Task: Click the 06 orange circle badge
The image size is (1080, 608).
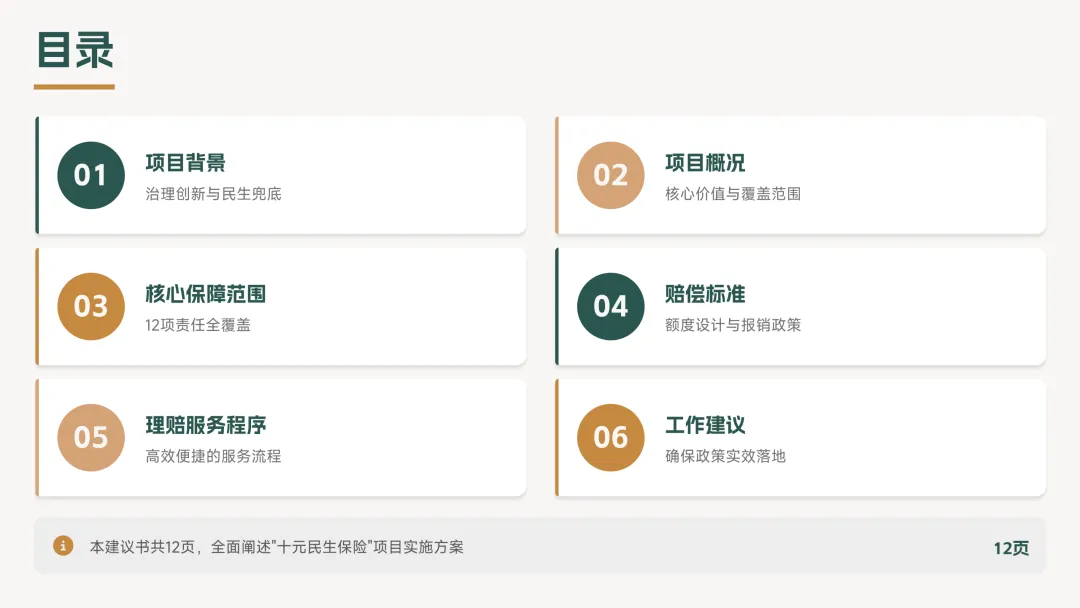Action: (x=610, y=437)
